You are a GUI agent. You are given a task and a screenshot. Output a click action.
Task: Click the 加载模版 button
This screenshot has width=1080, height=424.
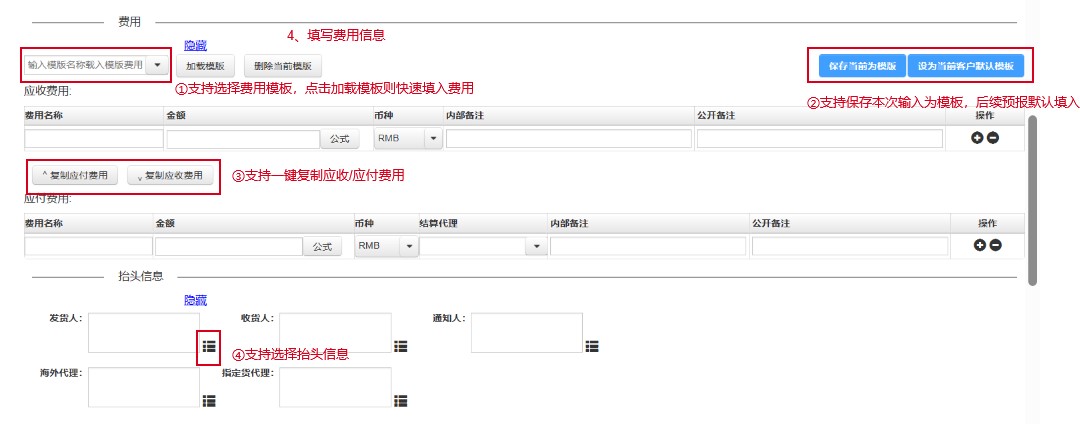tap(206, 66)
